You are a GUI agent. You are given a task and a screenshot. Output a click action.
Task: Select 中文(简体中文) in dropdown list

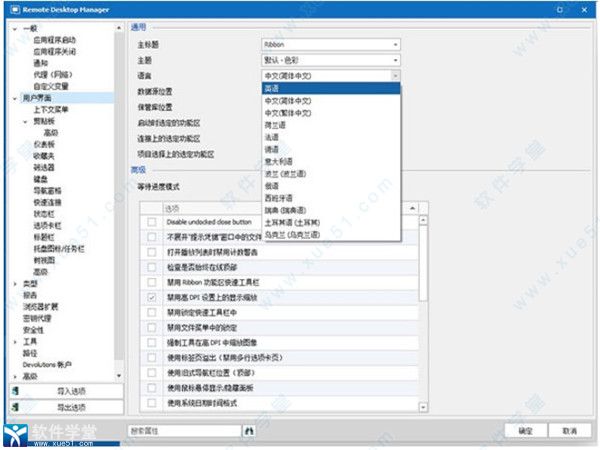[x=331, y=101]
